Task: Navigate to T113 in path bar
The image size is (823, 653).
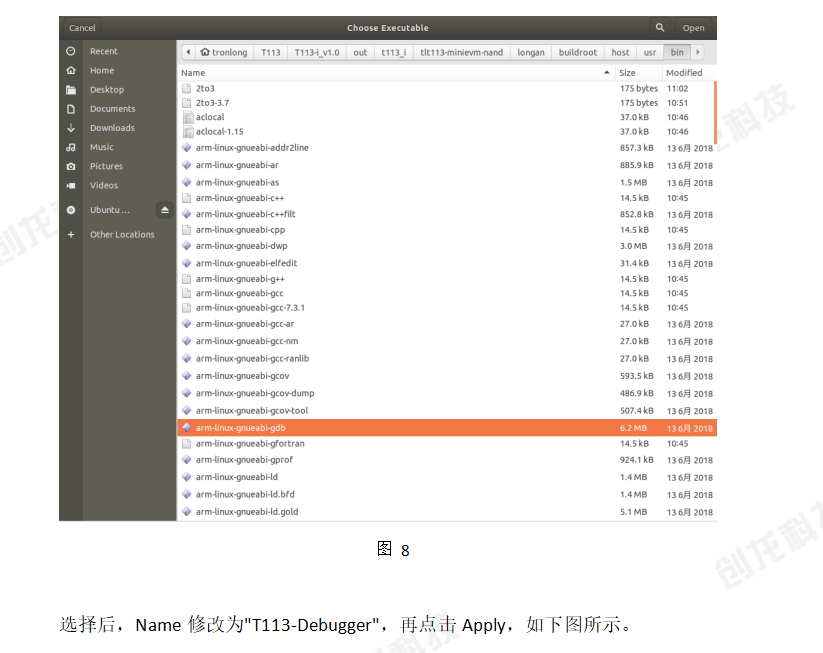Action: point(271,52)
